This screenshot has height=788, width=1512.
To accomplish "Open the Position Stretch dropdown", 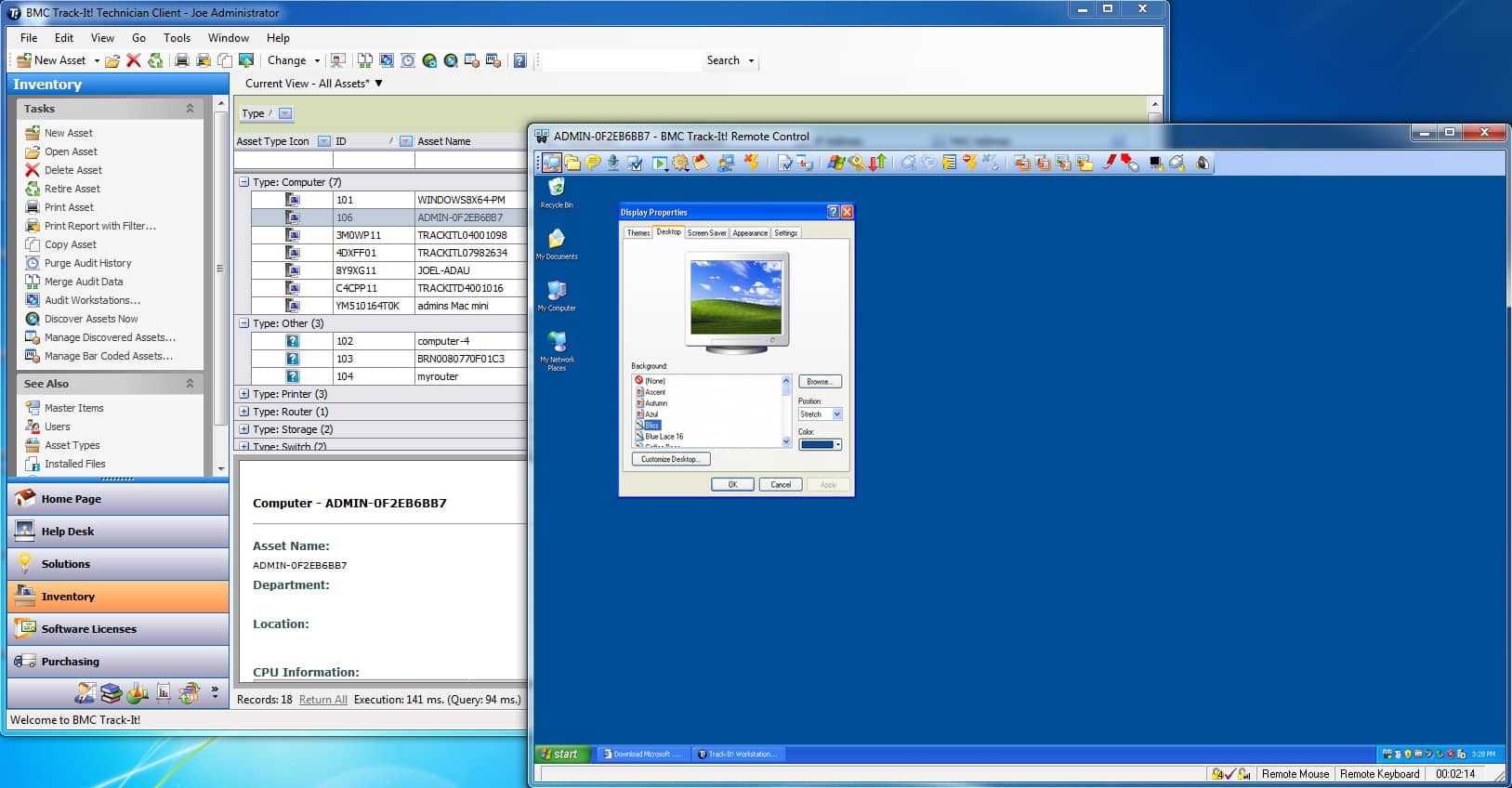I will [836, 414].
